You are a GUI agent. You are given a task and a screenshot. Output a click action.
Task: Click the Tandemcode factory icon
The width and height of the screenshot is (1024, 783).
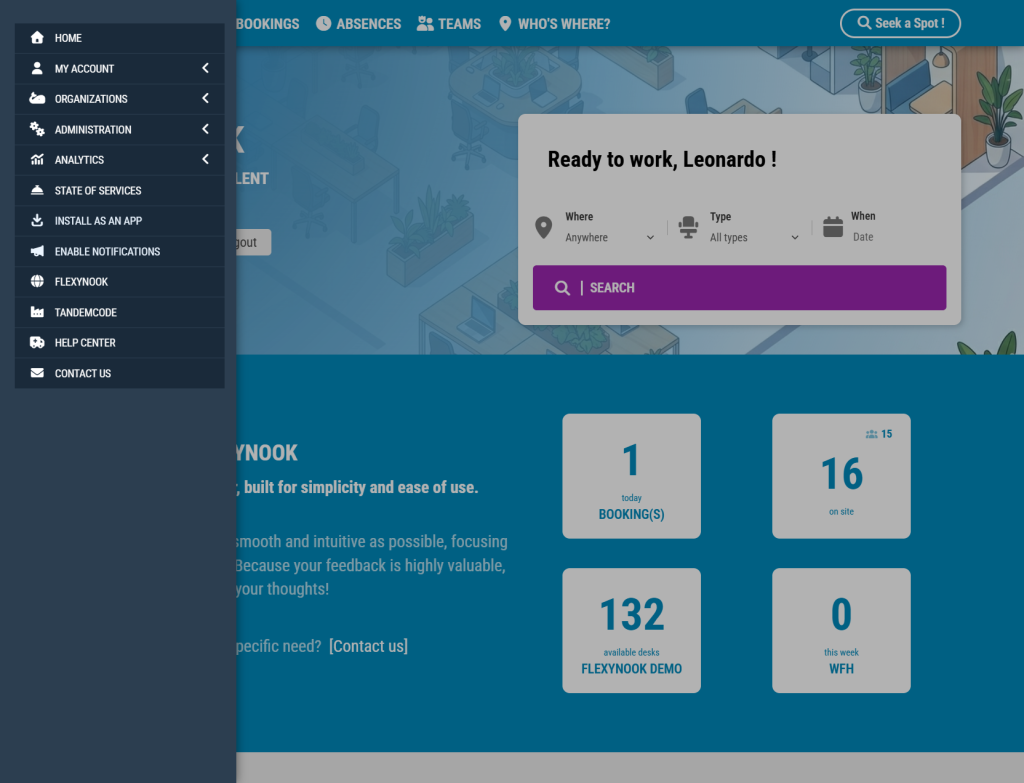(37, 312)
